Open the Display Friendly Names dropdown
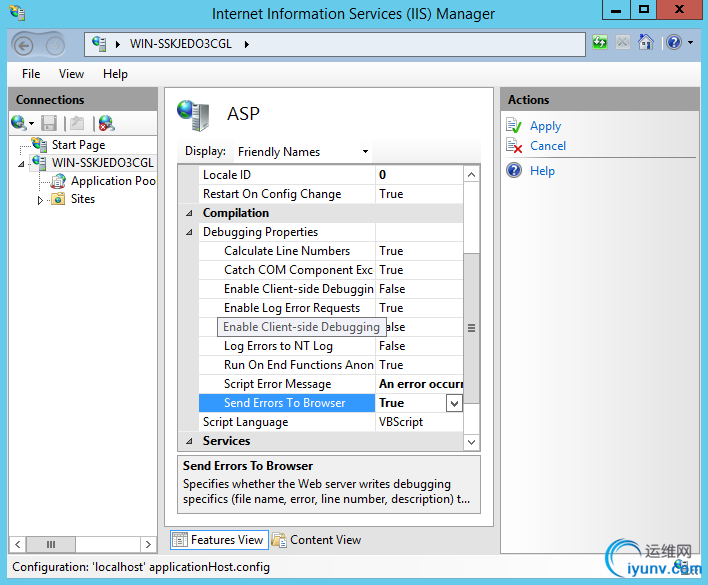The width and height of the screenshot is (708, 585). click(303, 152)
